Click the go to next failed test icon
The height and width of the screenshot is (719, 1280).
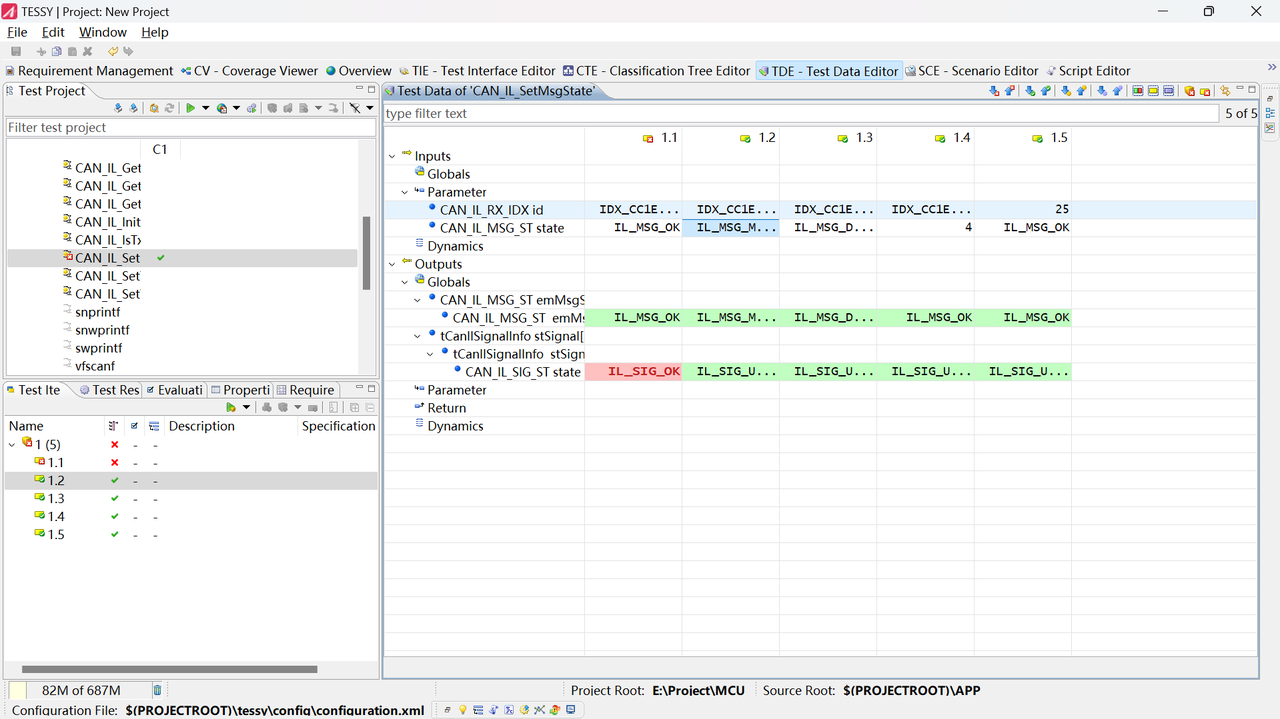pyautogui.click(x=994, y=91)
